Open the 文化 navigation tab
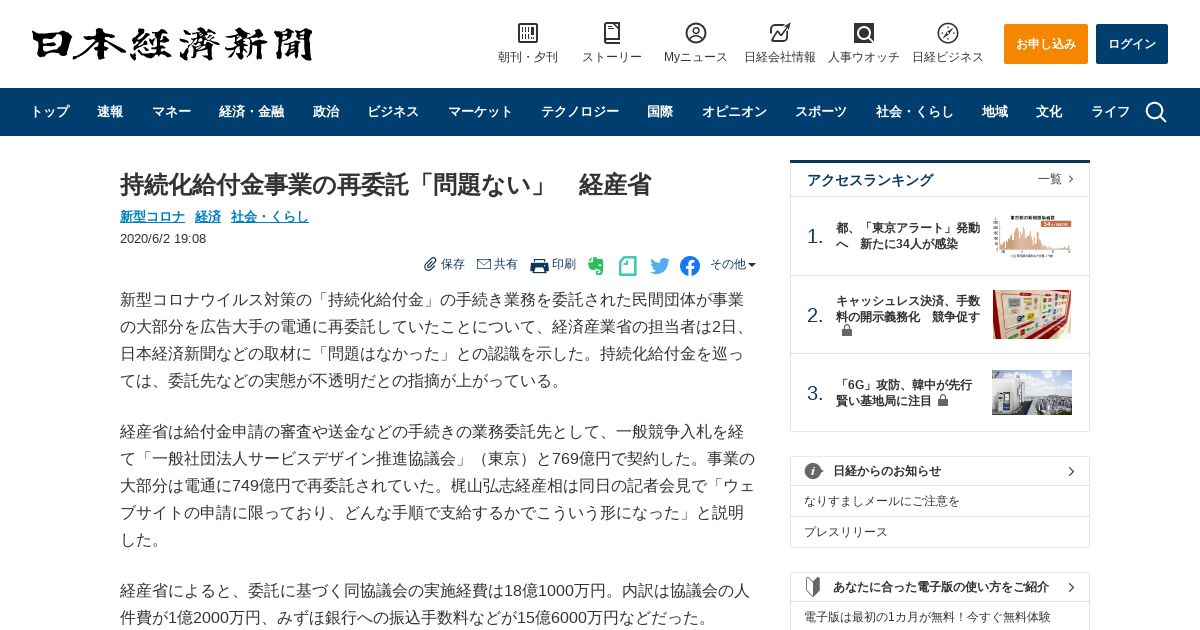The image size is (1200, 630). click(1049, 112)
